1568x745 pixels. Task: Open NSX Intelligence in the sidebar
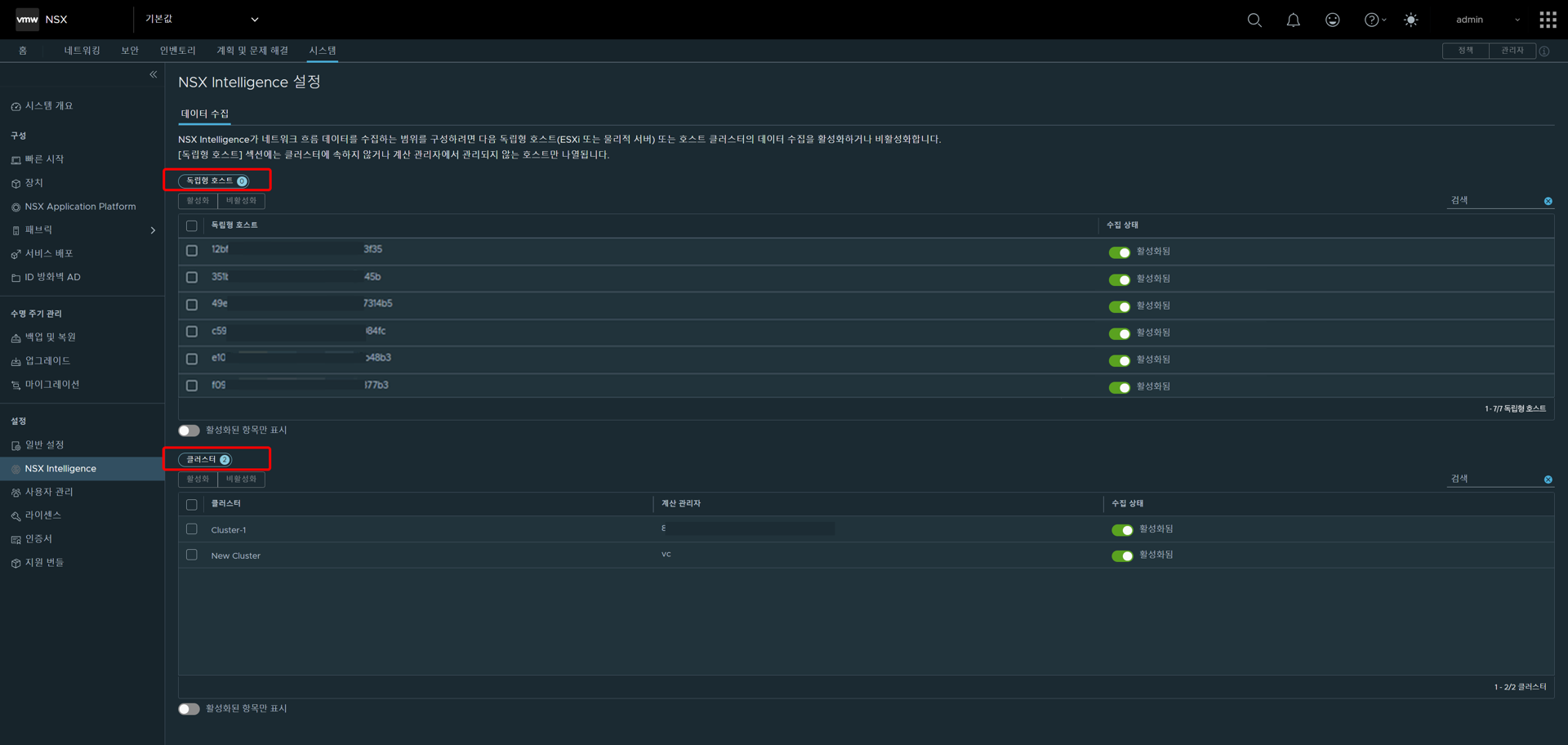[x=82, y=469]
